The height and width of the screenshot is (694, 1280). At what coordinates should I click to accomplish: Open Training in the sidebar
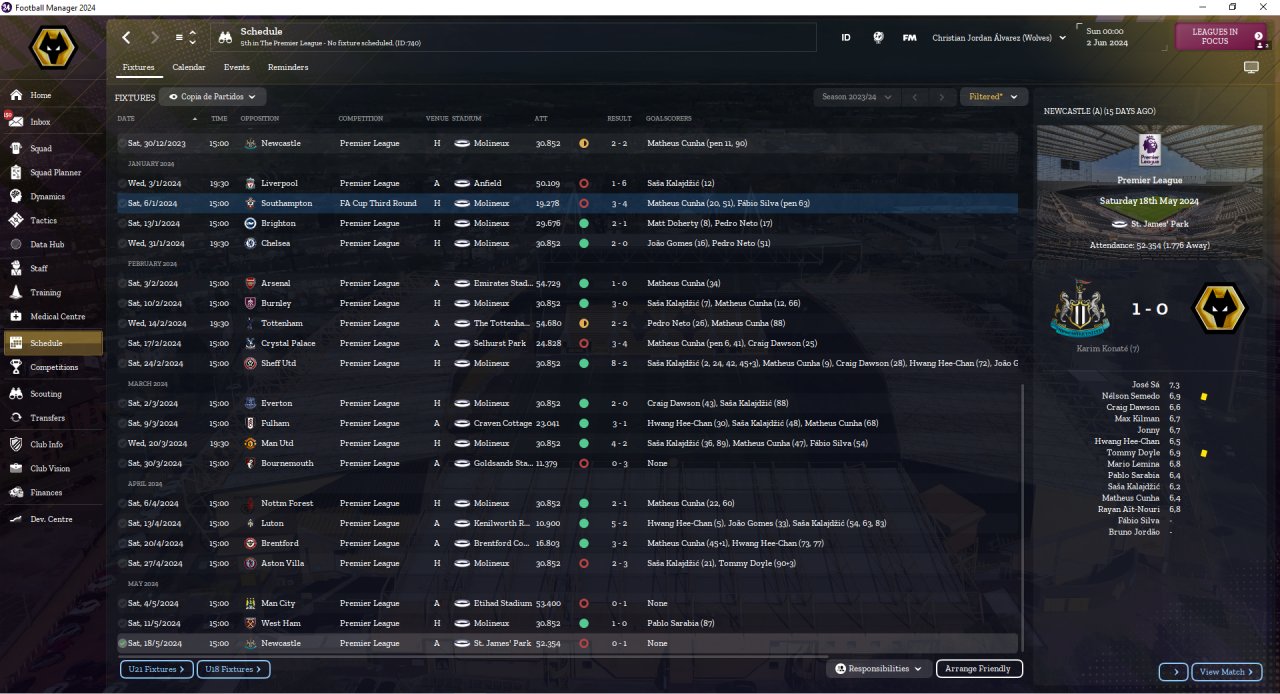[54, 292]
